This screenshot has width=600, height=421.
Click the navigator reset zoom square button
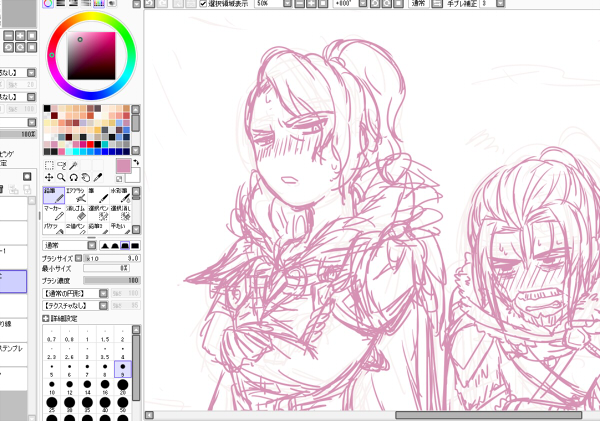[32, 36]
